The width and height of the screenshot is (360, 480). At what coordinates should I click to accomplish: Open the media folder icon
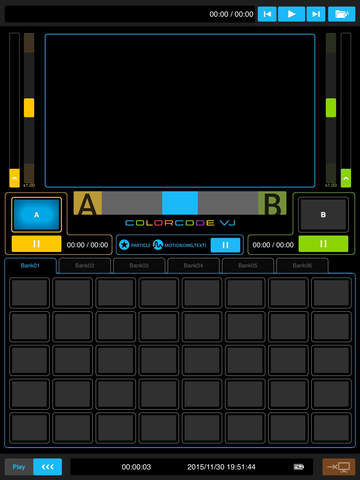[x=341, y=14]
